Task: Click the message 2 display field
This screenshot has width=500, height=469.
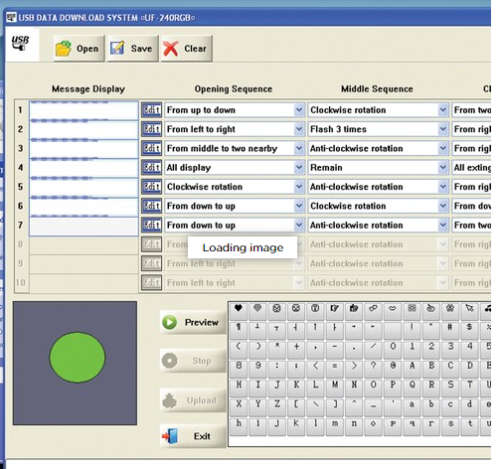Action: pos(84,130)
